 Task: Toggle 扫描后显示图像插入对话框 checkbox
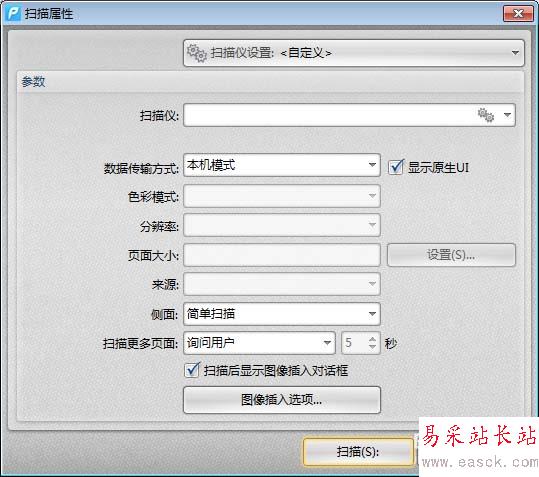[x=192, y=370]
